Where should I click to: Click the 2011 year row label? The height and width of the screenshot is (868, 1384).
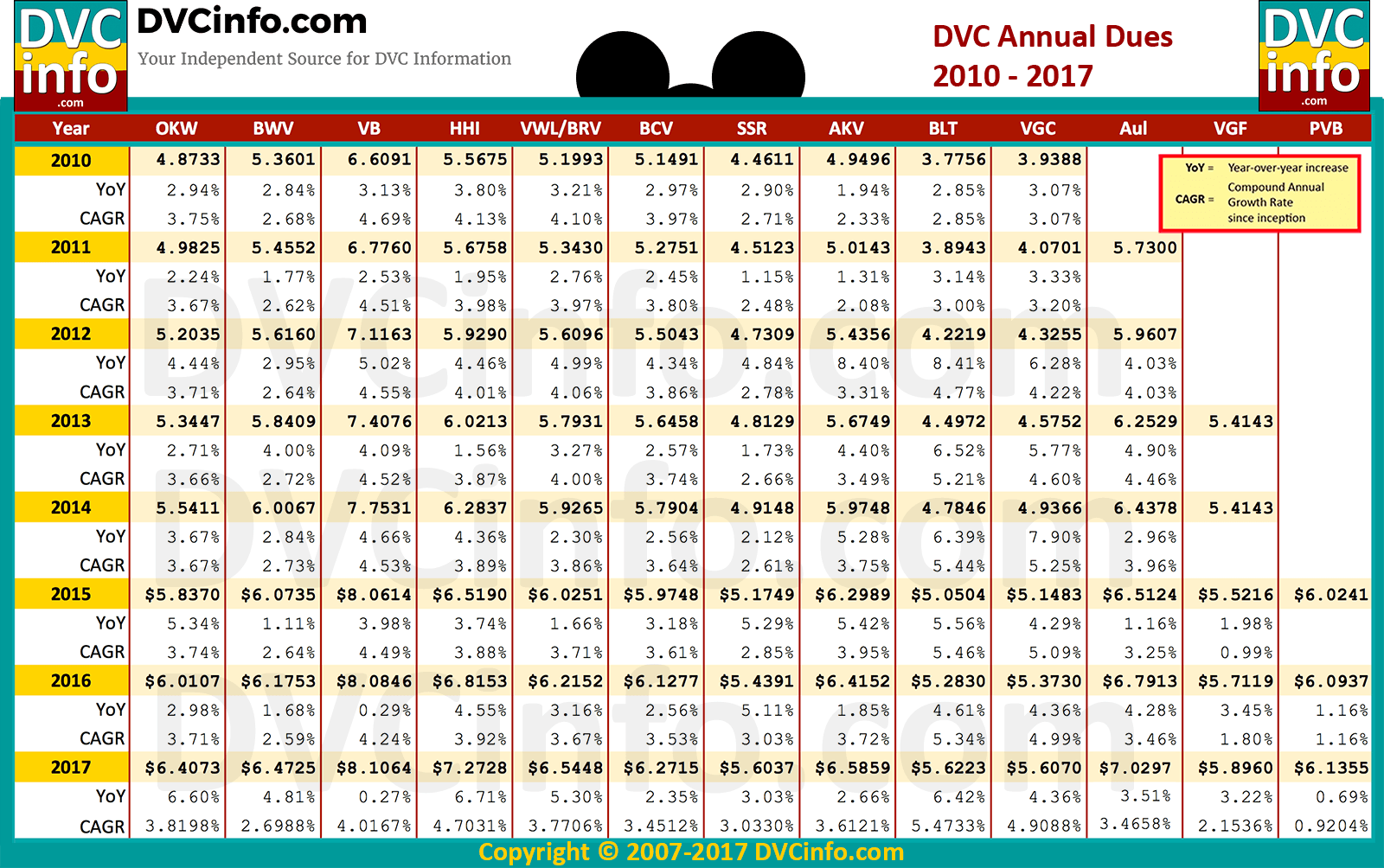coord(71,247)
